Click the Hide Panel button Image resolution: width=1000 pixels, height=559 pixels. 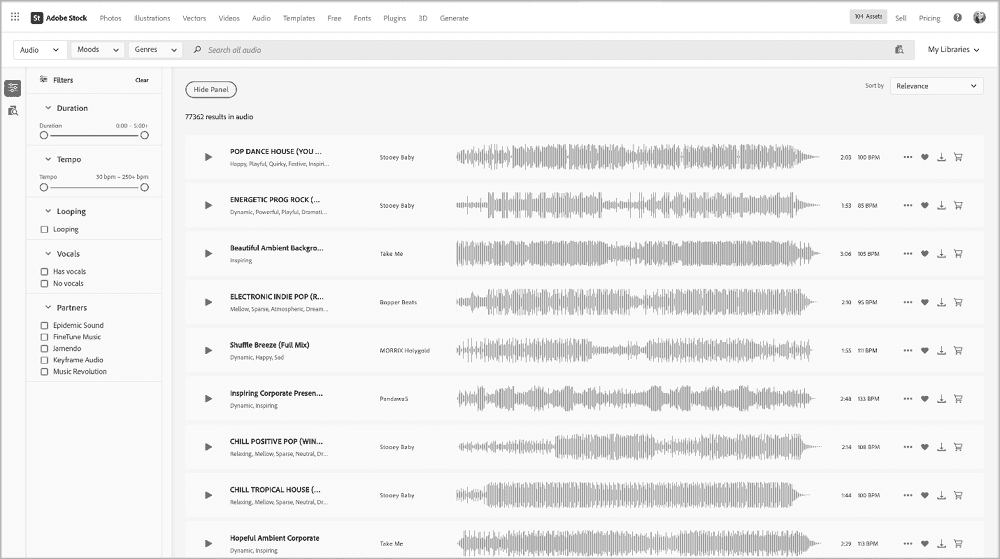[x=211, y=90]
